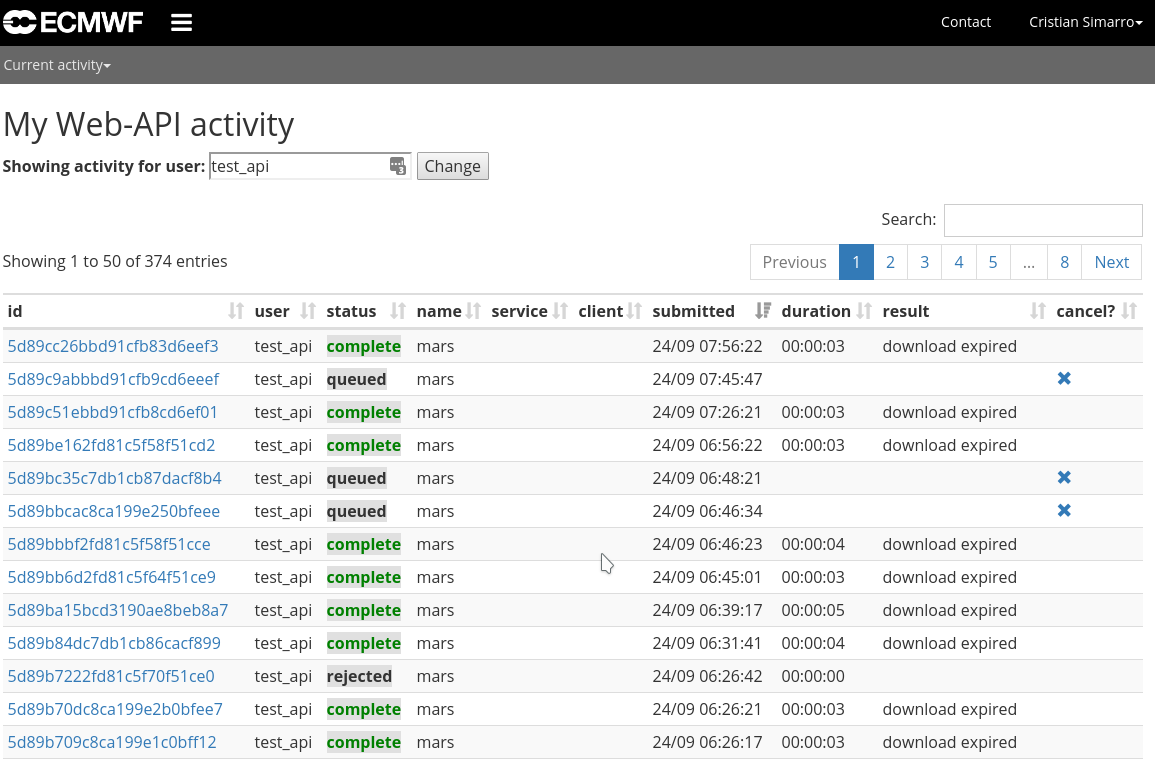This screenshot has width=1155, height=760.
Task: Go to page 4 of results
Action: point(958,262)
